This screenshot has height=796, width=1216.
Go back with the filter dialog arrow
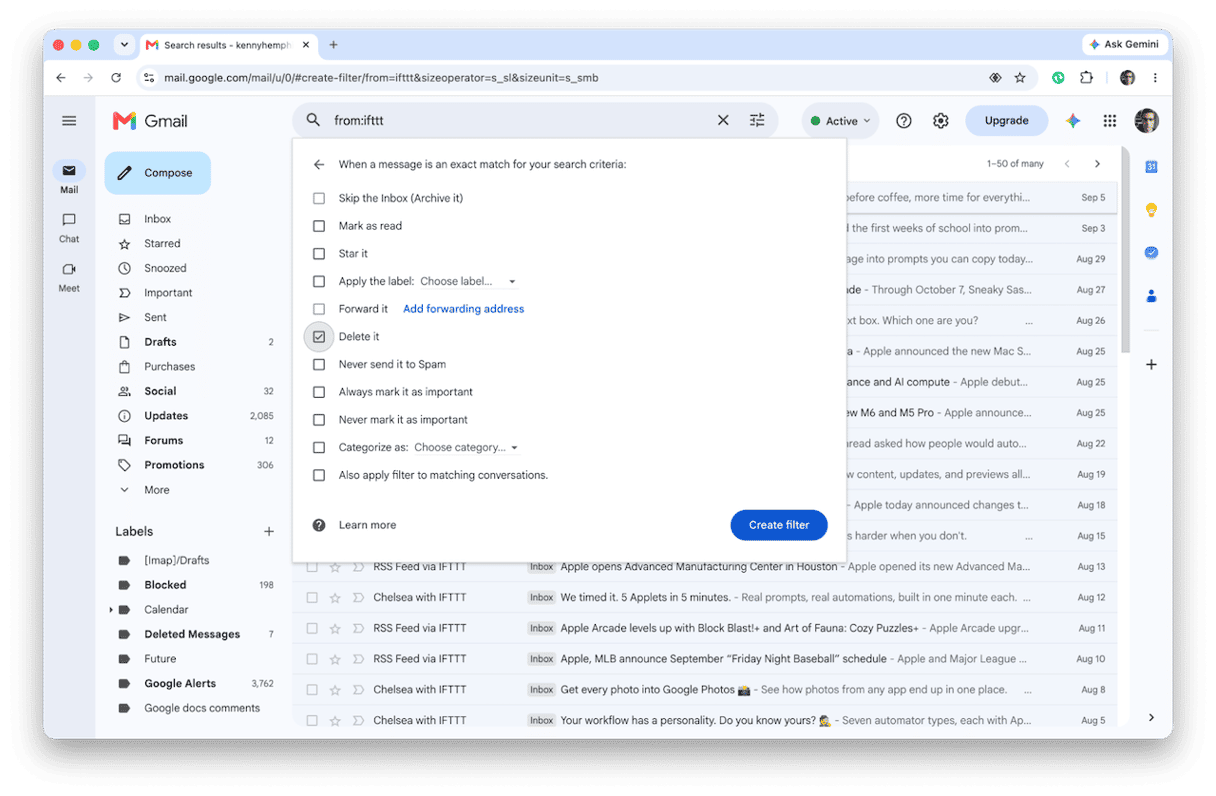pyautogui.click(x=319, y=164)
